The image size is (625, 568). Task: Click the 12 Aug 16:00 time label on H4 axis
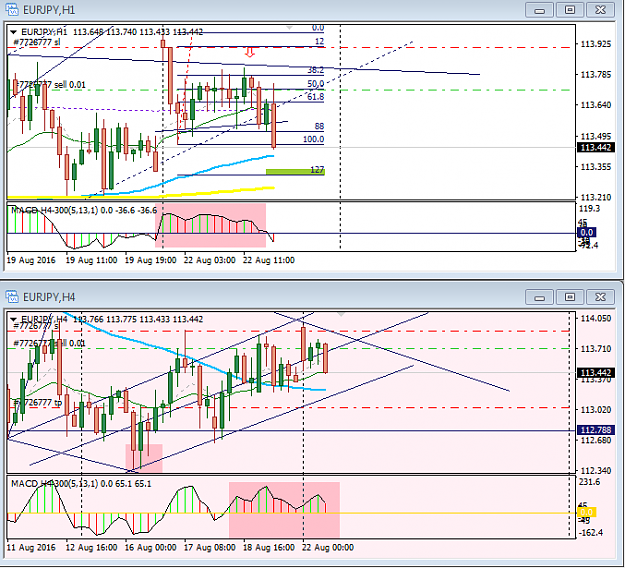coord(91,548)
